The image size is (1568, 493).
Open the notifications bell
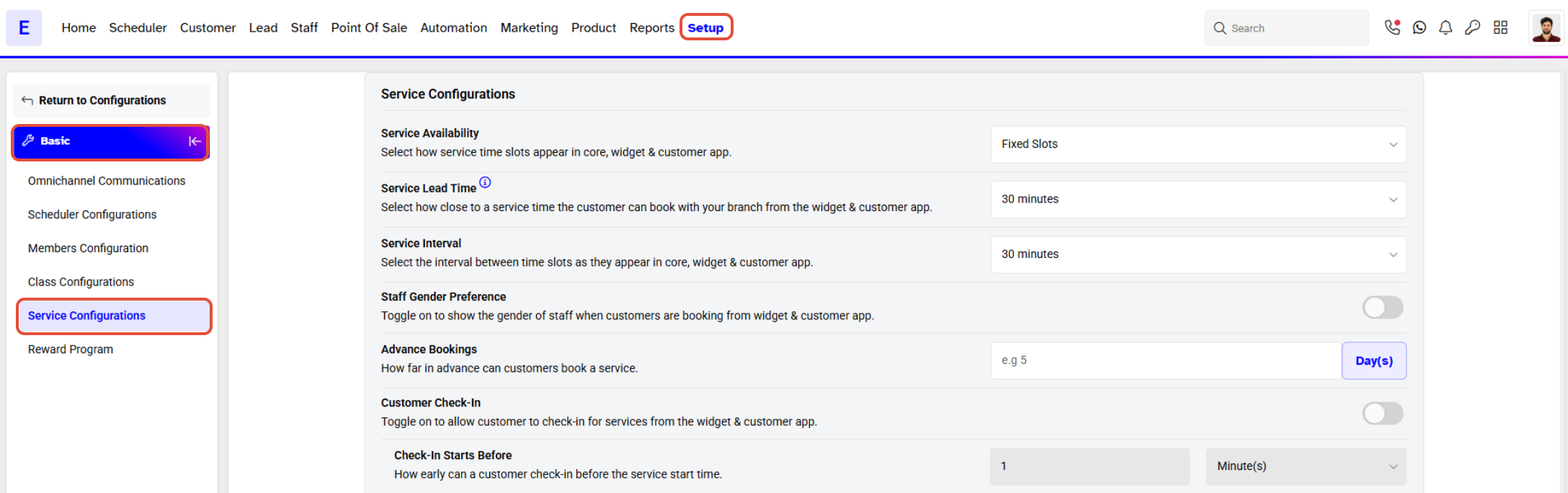[x=1445, y=27]
